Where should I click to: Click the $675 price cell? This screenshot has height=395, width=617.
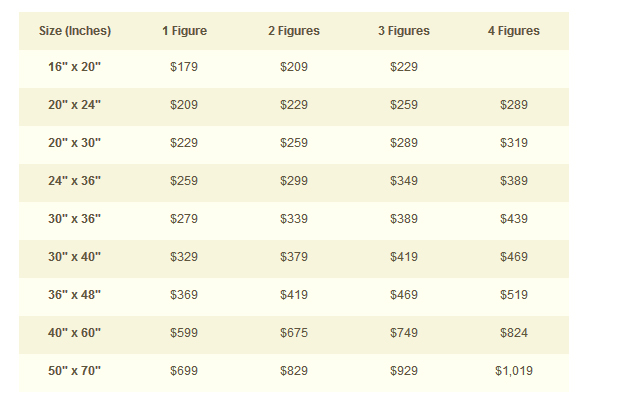[294, 333]
